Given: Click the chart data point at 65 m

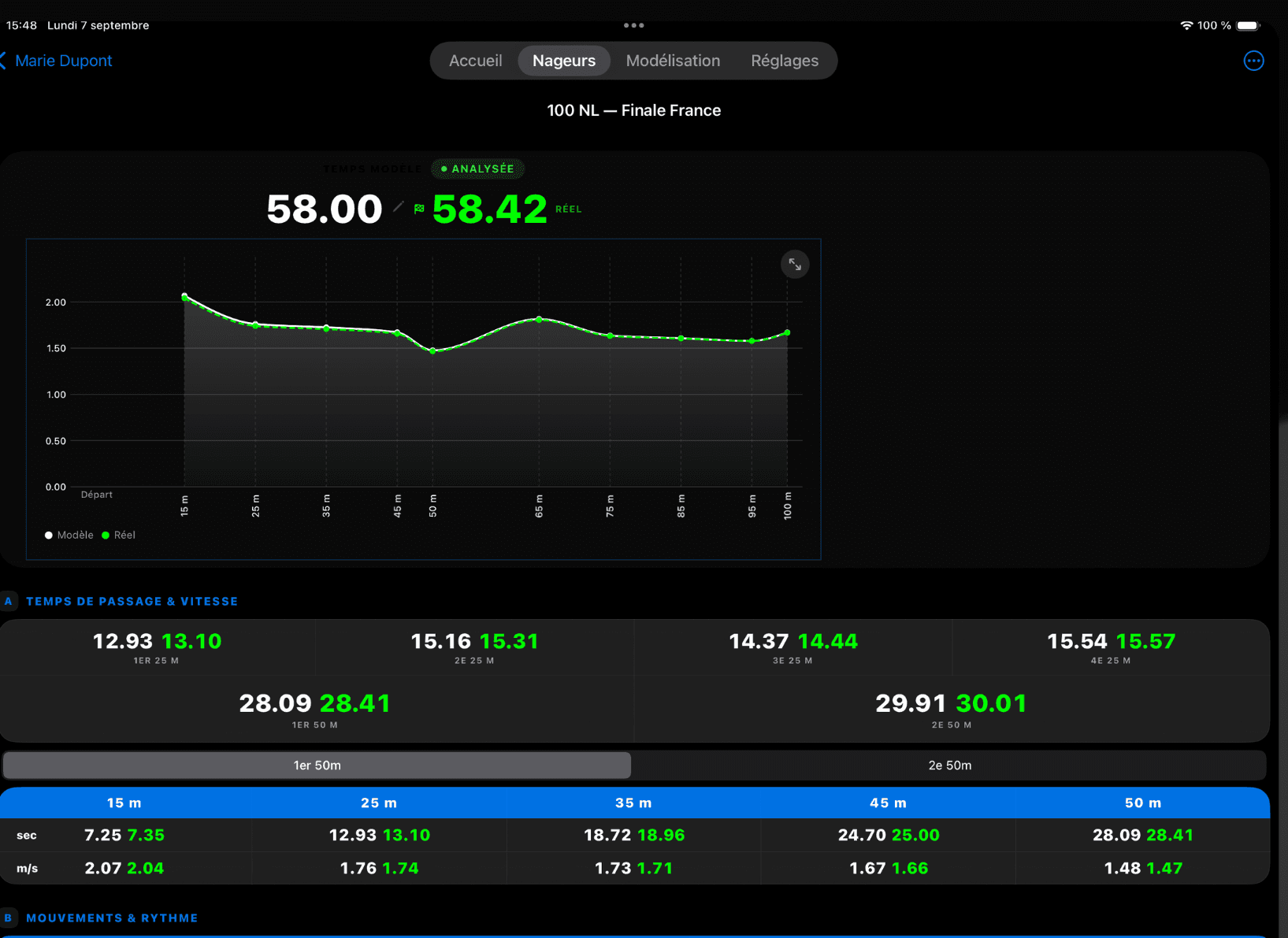Looking at the screenshot, I should tap(539, 320).
